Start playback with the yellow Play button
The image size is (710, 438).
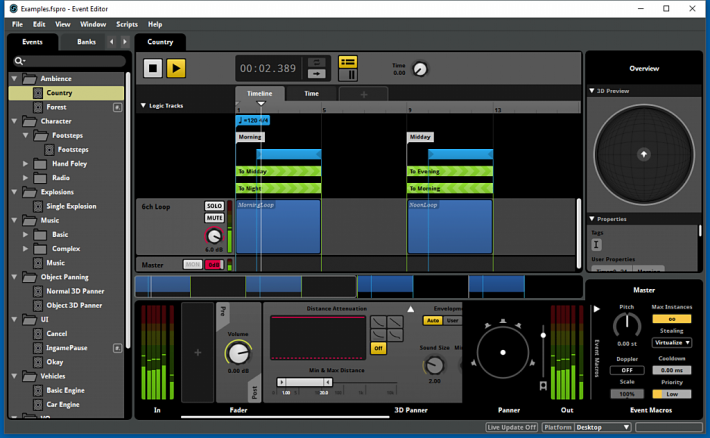click(176, 68)
